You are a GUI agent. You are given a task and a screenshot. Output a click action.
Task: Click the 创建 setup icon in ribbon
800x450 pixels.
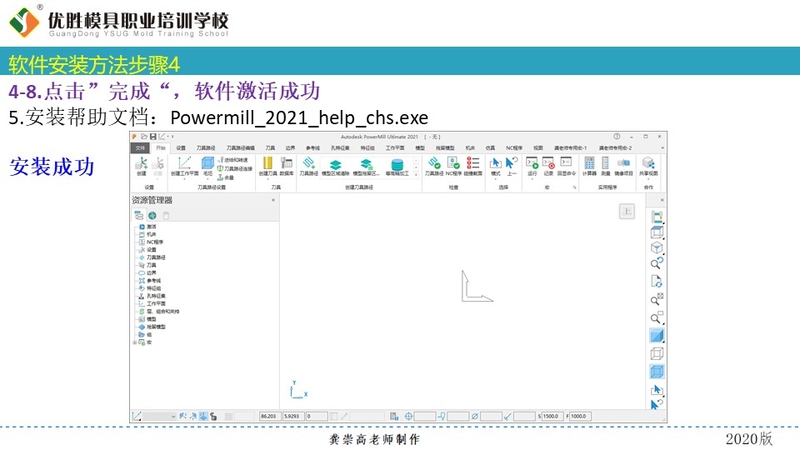point(141,166)
